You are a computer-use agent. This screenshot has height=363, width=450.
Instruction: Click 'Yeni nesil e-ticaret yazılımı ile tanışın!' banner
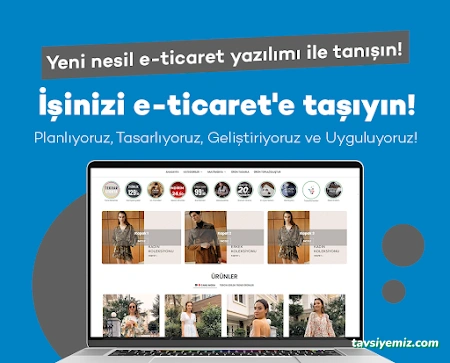pos(225,55)
